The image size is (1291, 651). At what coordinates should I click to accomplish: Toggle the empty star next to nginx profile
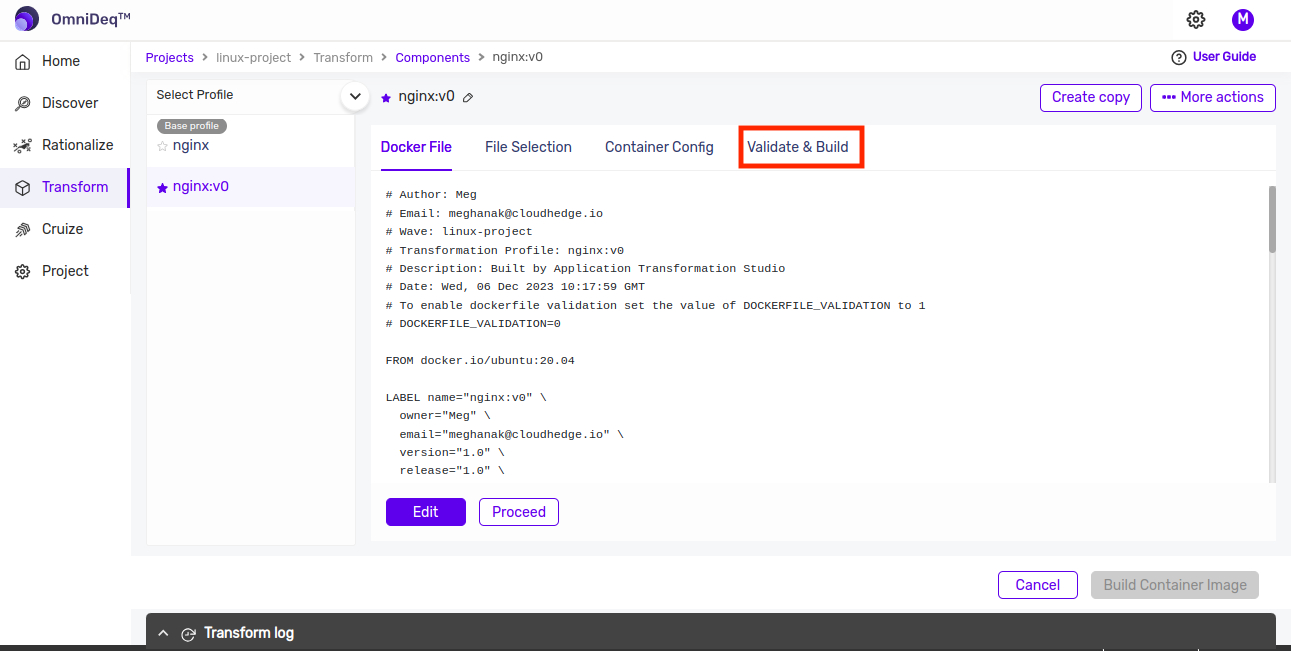[x=163, y=146]
